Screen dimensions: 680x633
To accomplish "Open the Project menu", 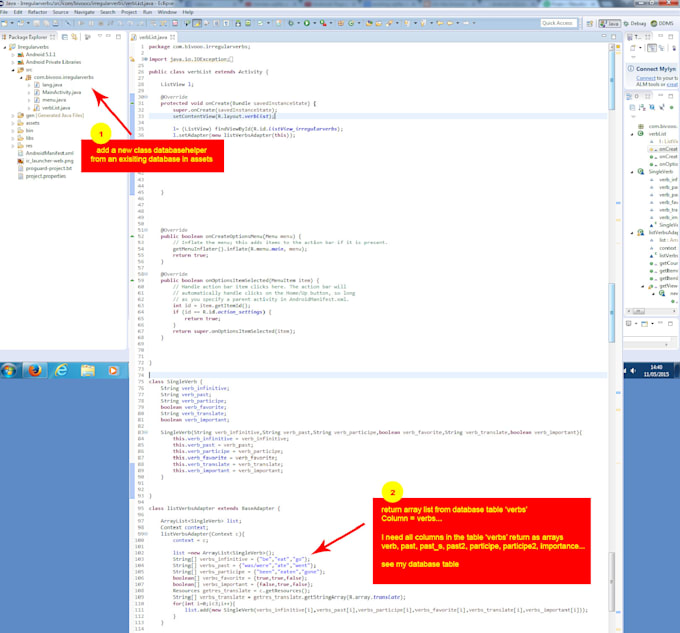I will point(129,12).
